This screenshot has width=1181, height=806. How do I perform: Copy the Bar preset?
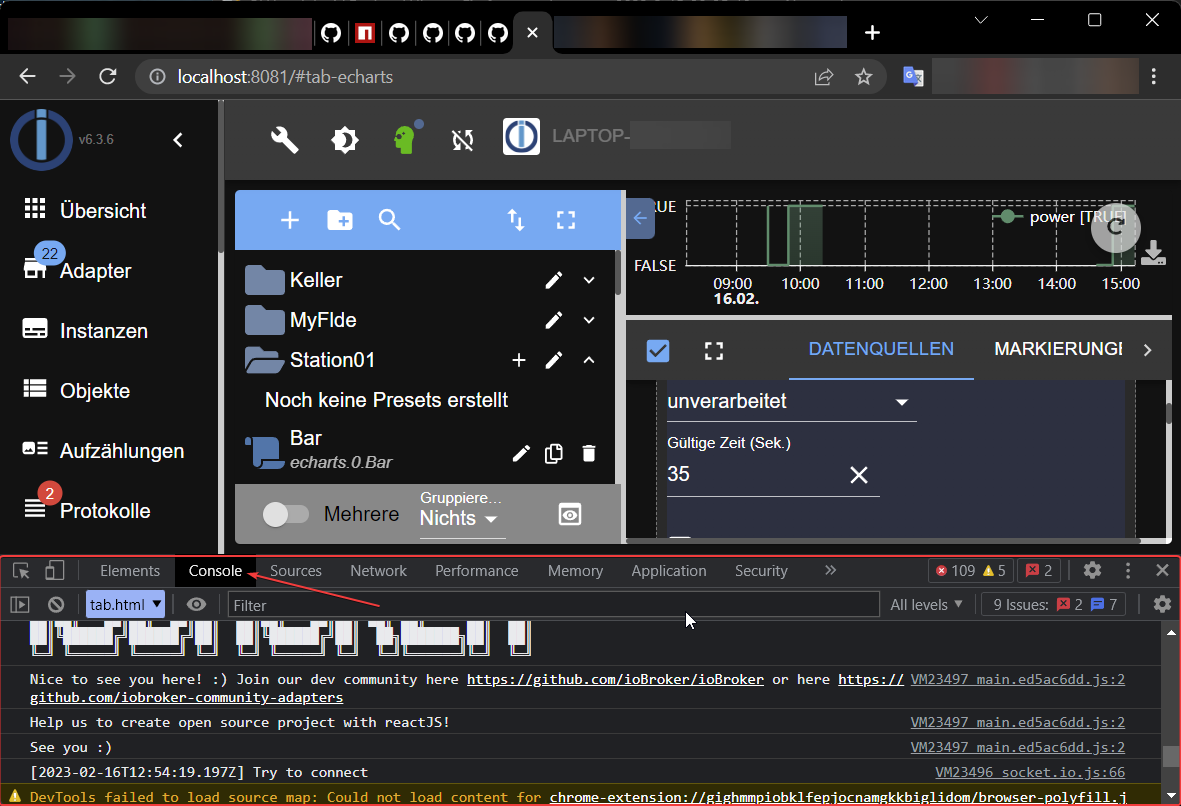554,453
